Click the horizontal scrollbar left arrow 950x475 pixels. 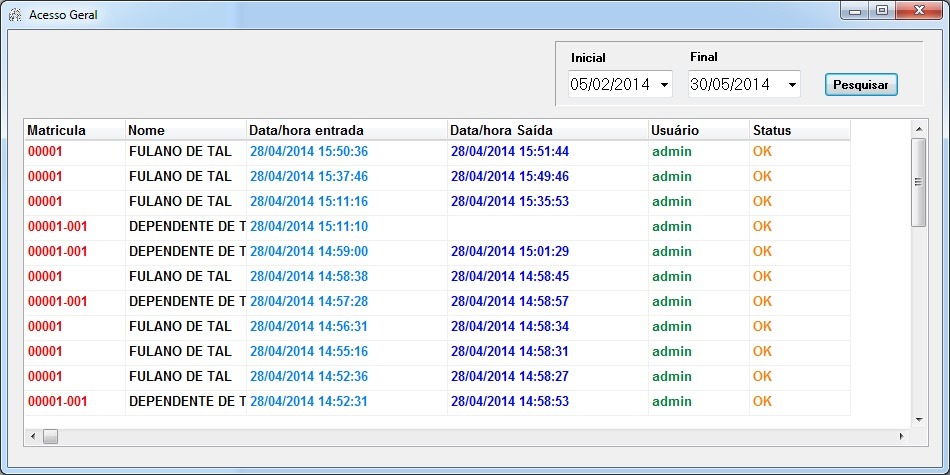pyautogui.click(x=32, y=437)
